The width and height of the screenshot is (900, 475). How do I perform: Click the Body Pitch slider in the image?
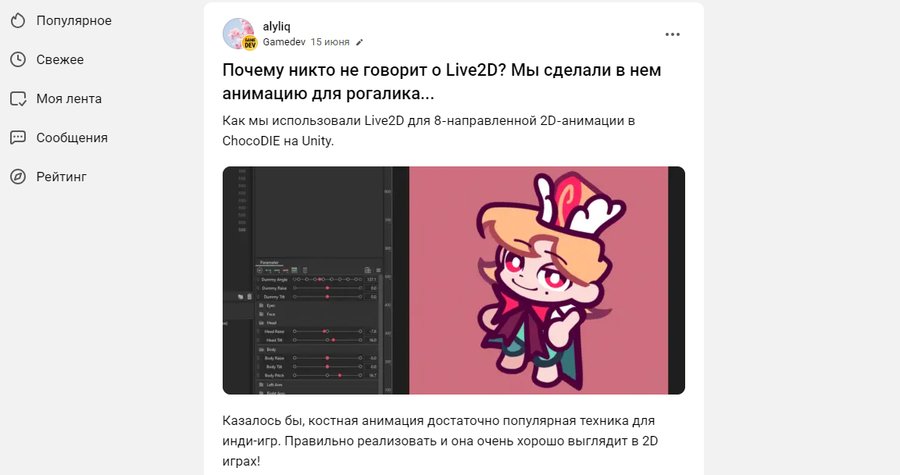327,375
